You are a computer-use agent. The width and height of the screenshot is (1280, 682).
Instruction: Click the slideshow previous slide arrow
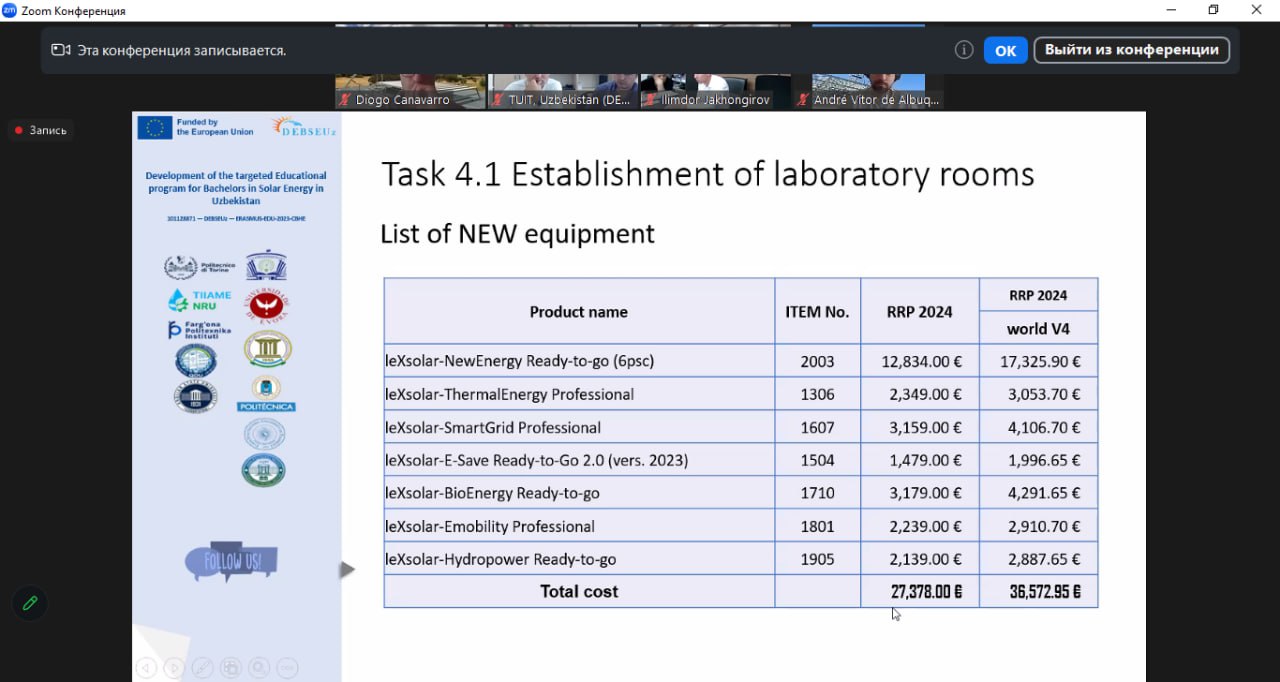(x=146, y=667)
